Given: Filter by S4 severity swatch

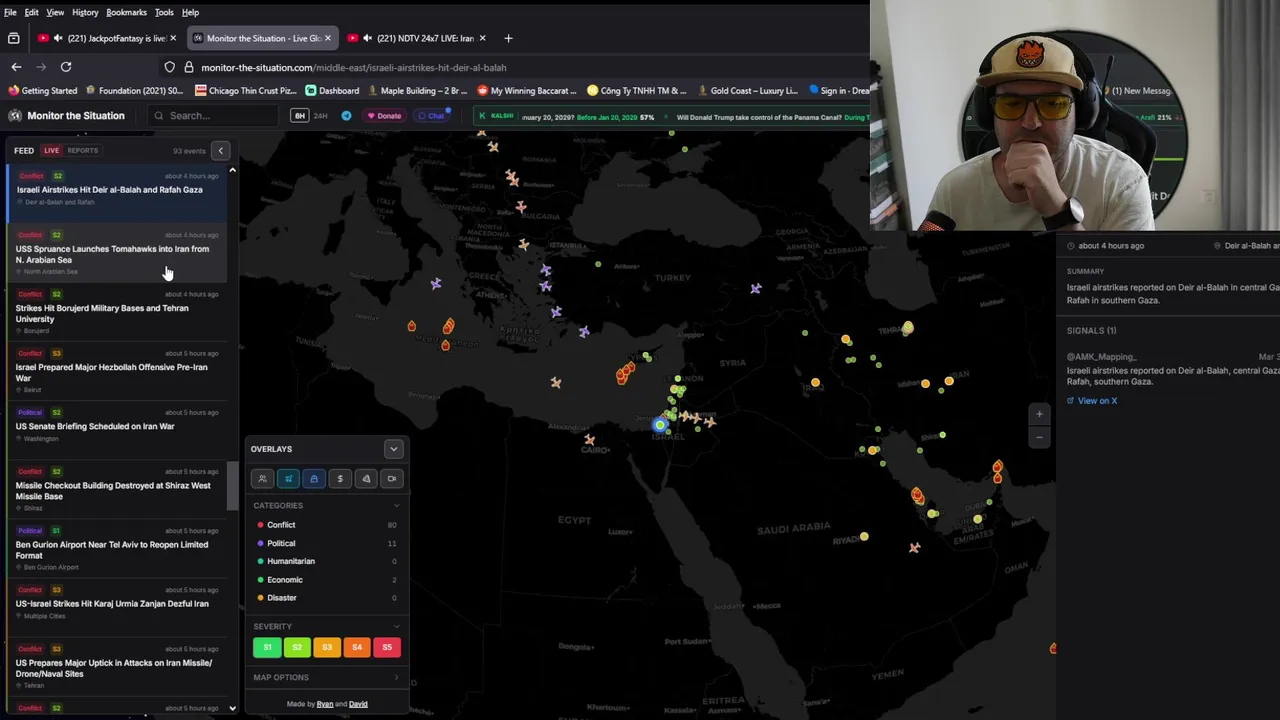Looking at the screenshot, I should (x=357, y=647).
